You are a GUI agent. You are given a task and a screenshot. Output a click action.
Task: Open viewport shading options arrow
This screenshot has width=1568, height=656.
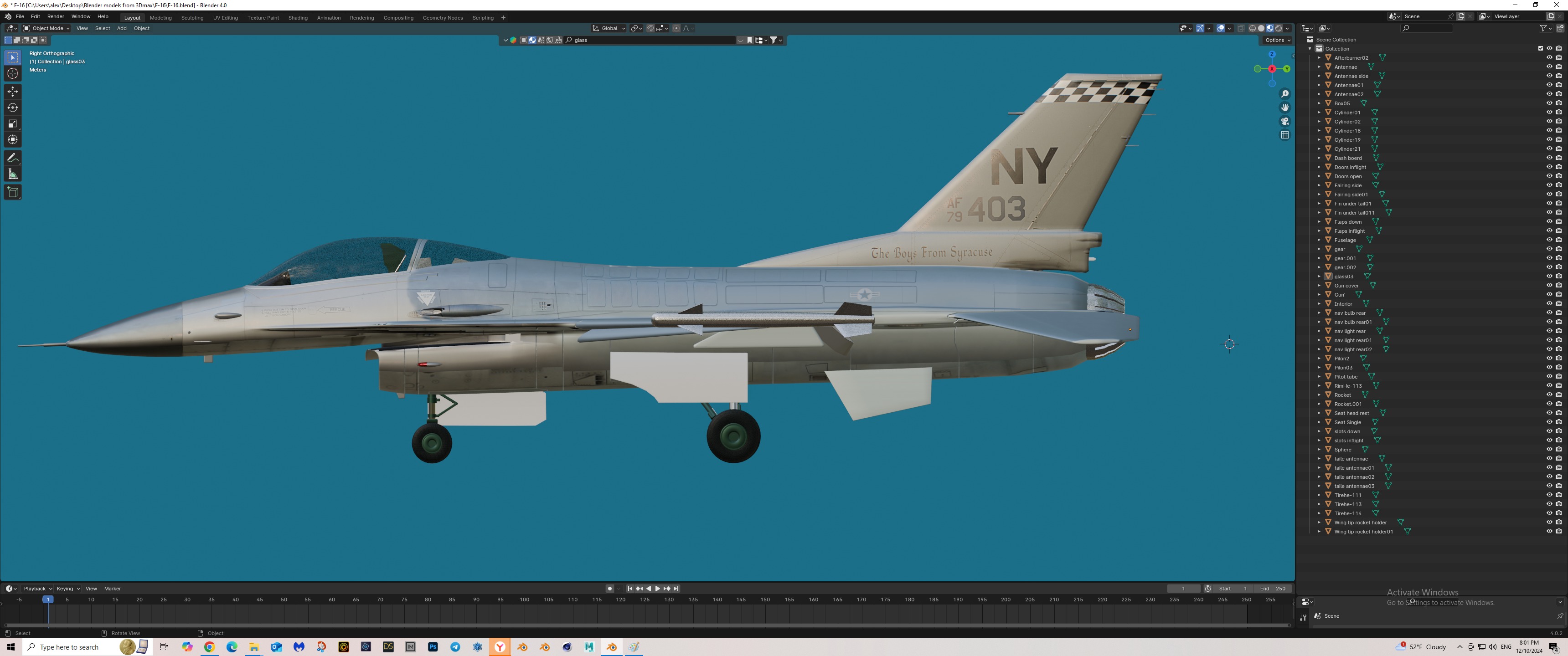pos(1287,28)
